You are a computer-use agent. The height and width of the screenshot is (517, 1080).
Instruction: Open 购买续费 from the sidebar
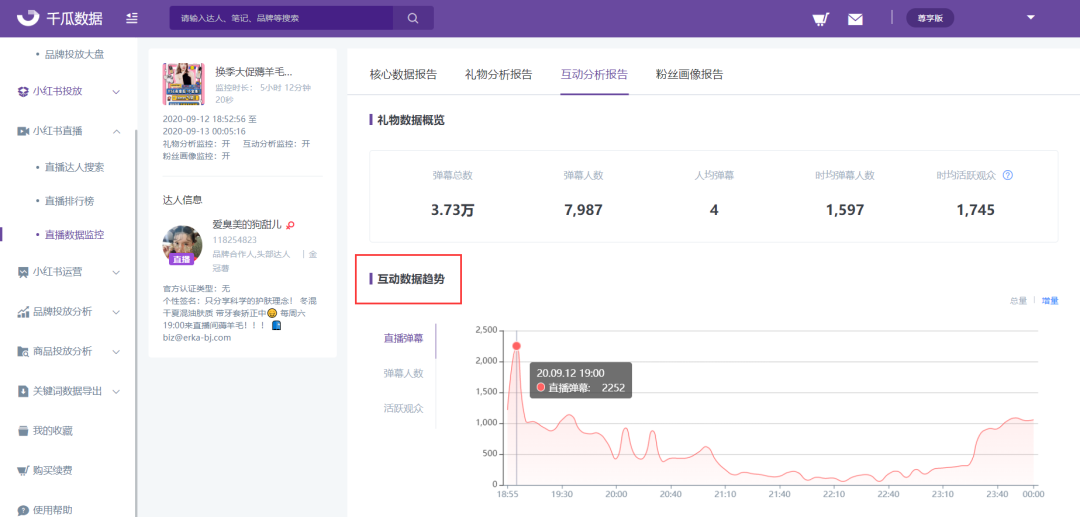[52, 470]
